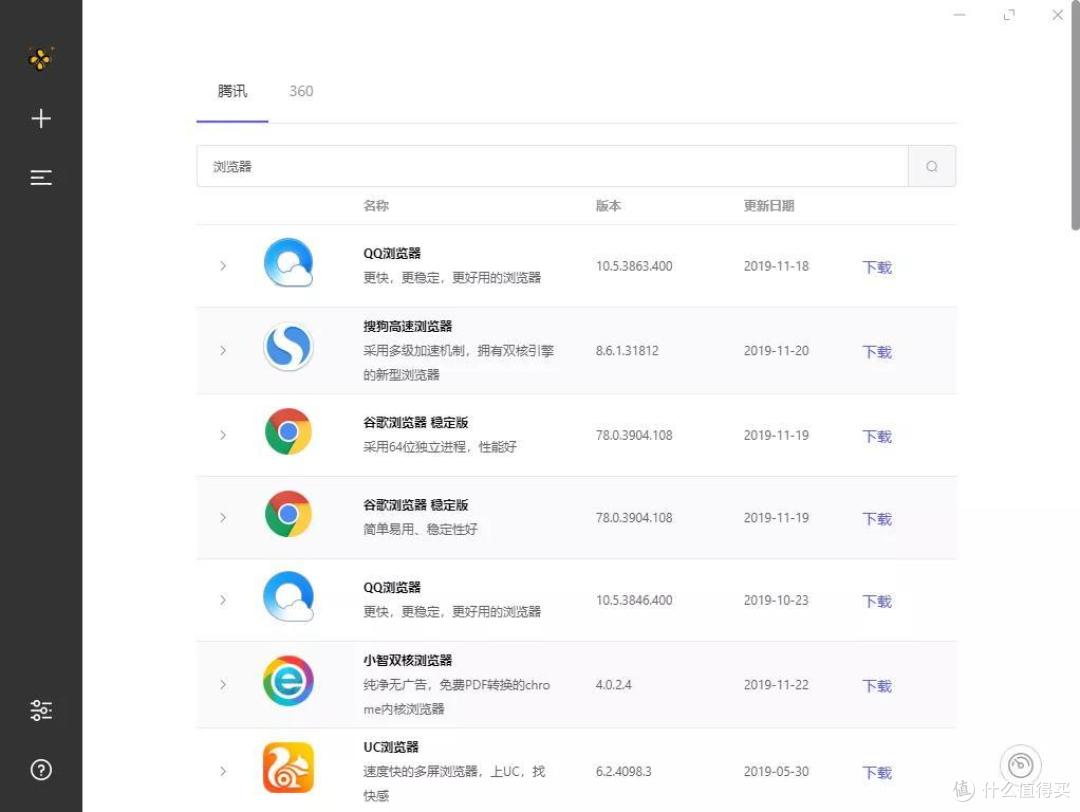1080x812 pixels.
Task: Click the date 2019-10-23
Action: click(776, 600)
